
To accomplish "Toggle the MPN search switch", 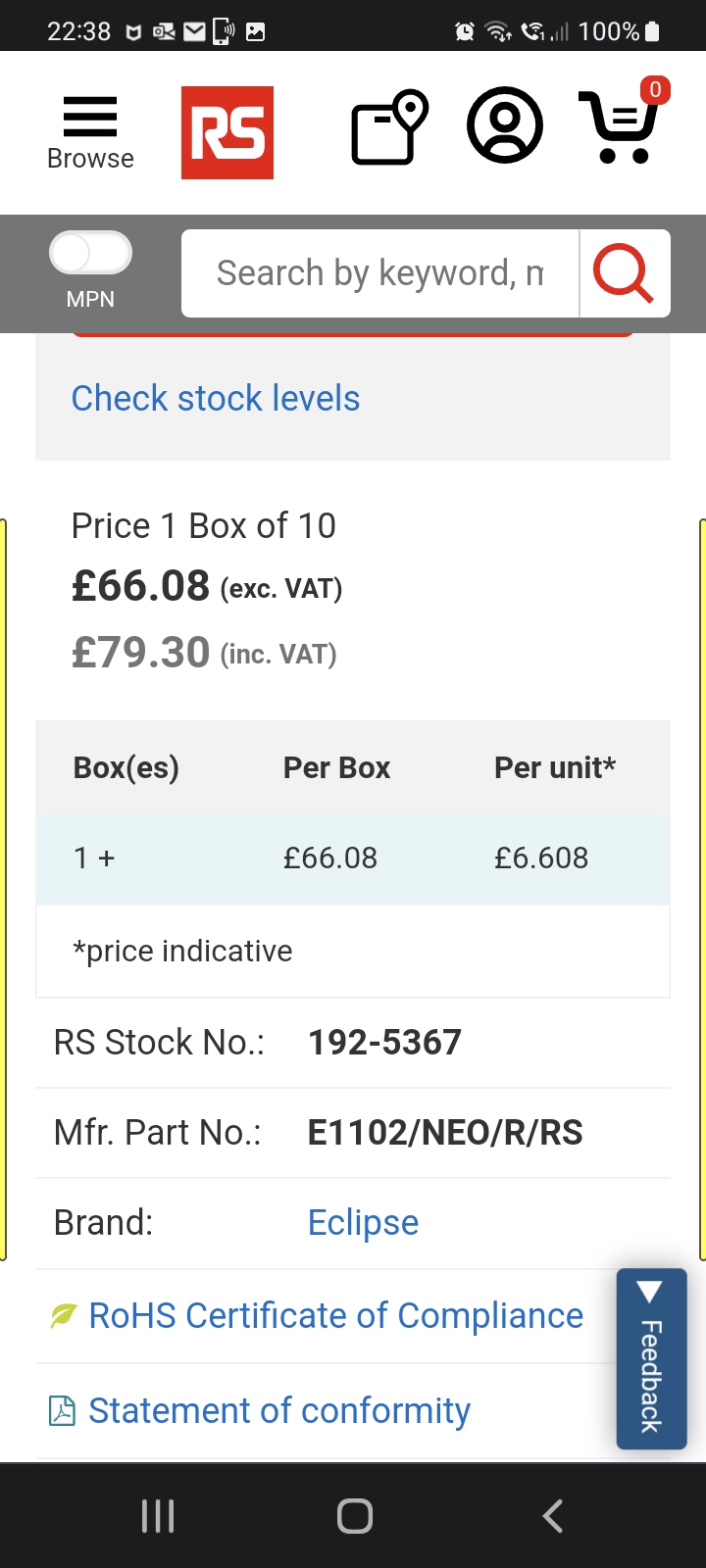I will pyautogui.click(x=90, y=254).
